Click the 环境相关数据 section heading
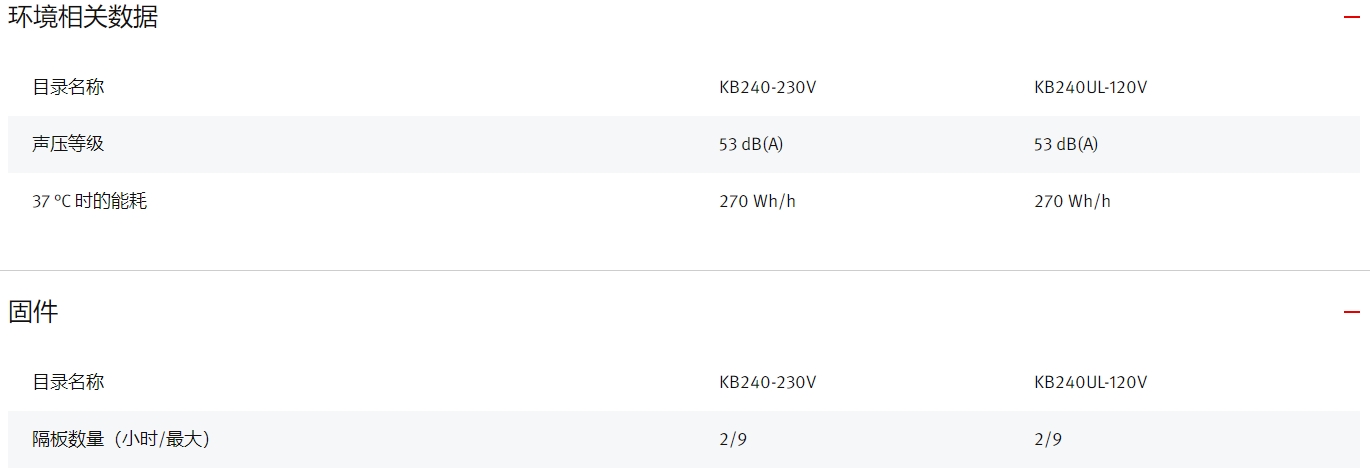This screenshot has height=473, width=1370. (x=83, y=17)
